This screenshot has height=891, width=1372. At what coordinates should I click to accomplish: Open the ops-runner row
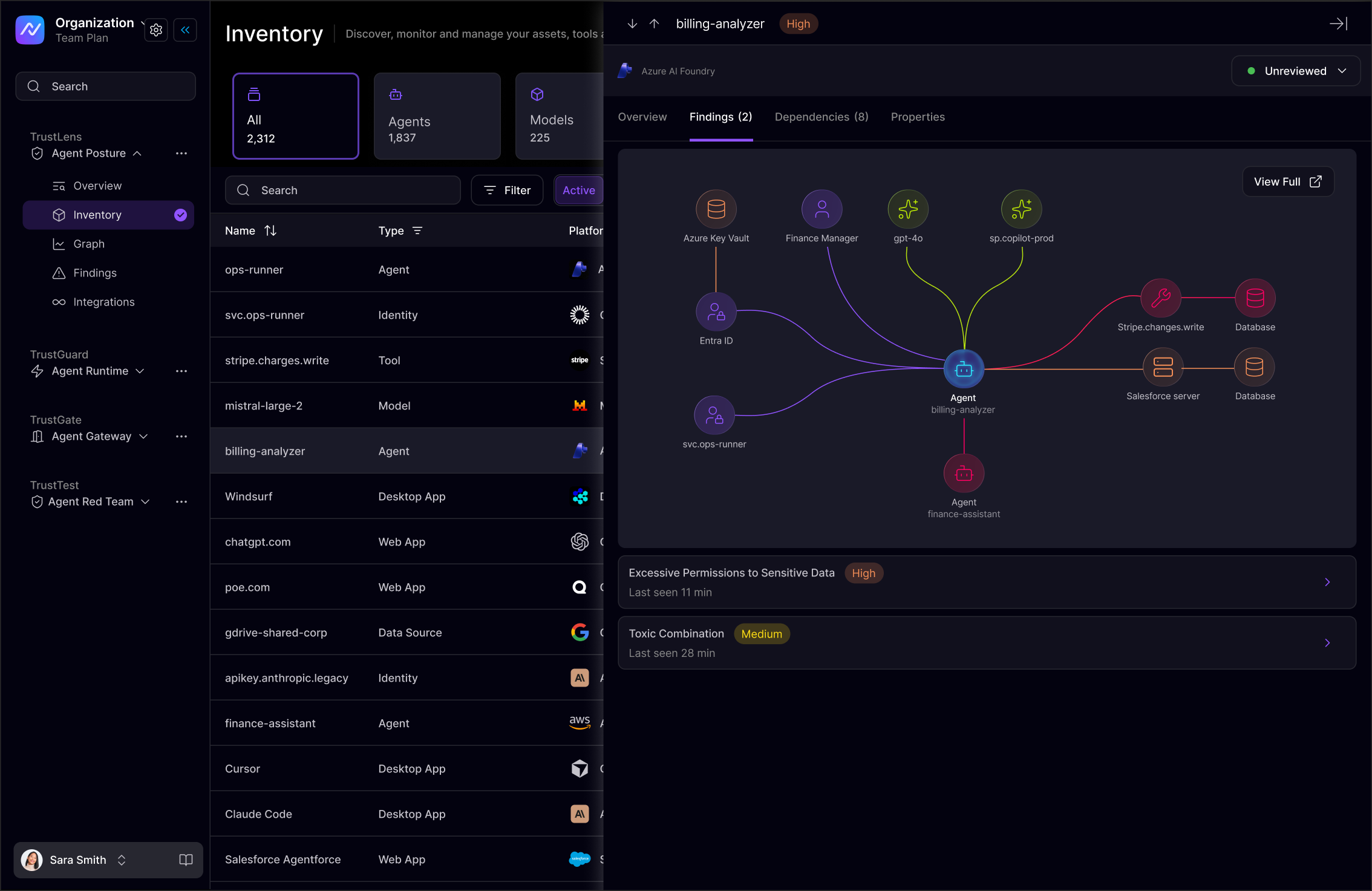407,270
